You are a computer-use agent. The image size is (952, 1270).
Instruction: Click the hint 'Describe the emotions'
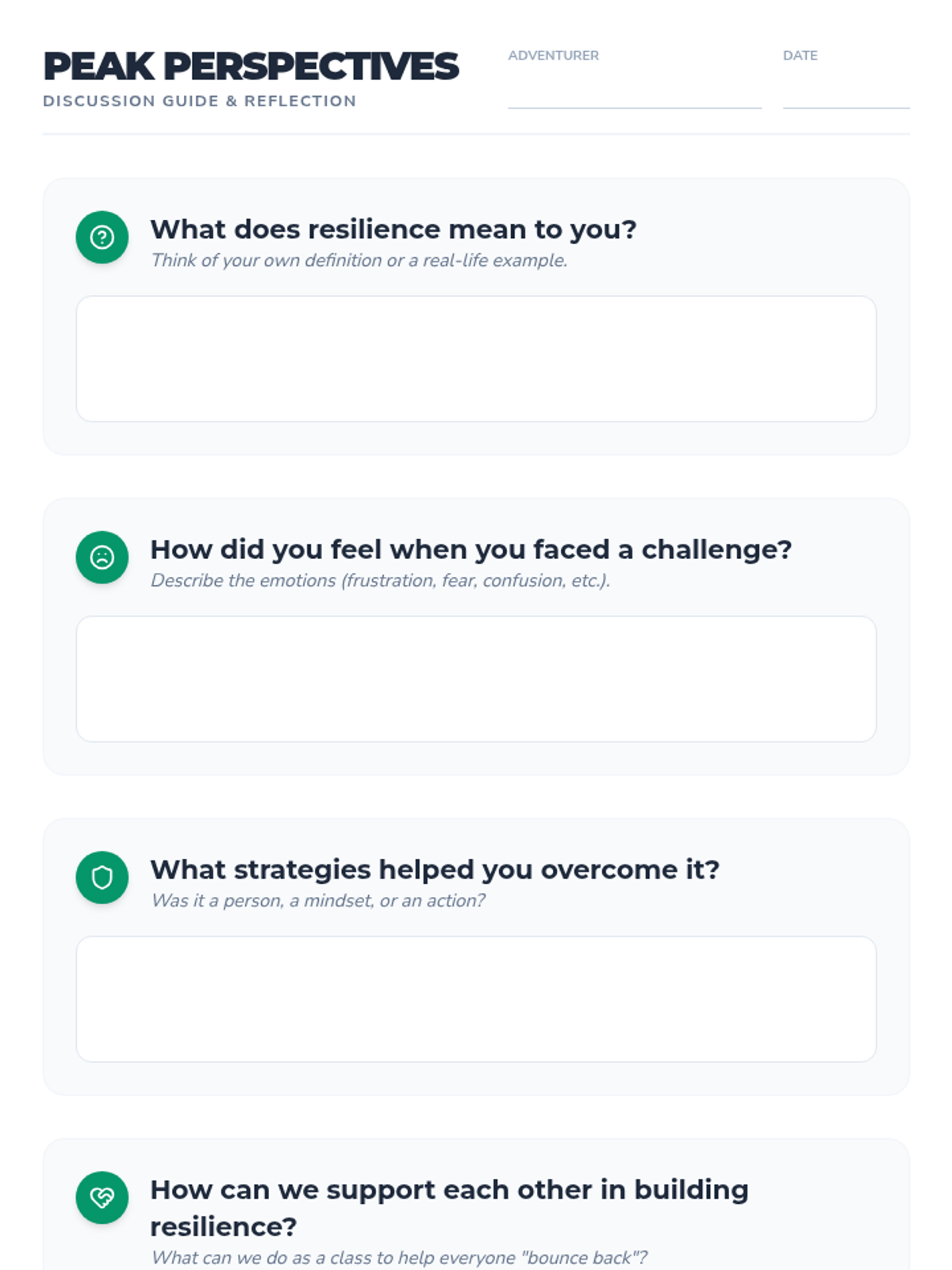click(x=380, y=580)
